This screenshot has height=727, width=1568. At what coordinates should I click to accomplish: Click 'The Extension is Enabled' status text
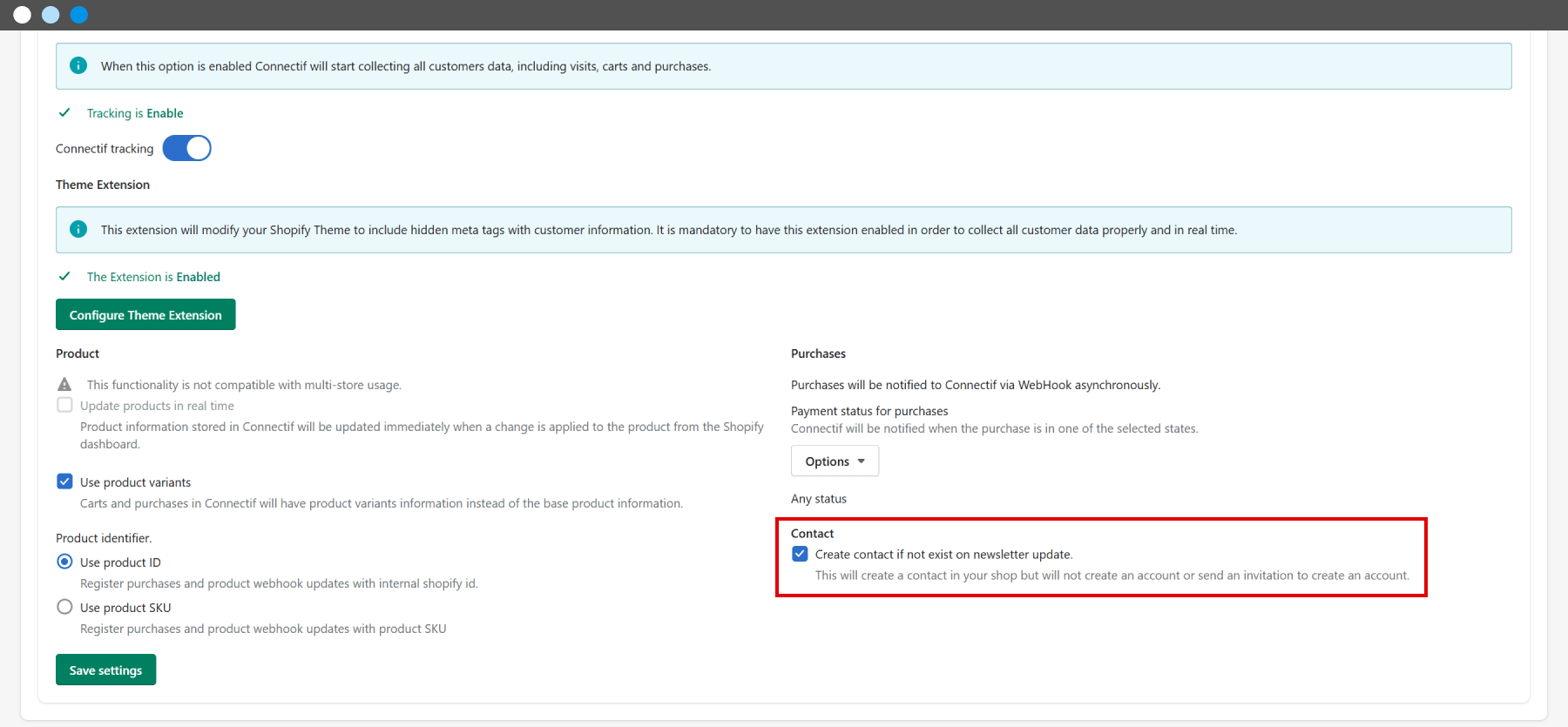point(153,277)
